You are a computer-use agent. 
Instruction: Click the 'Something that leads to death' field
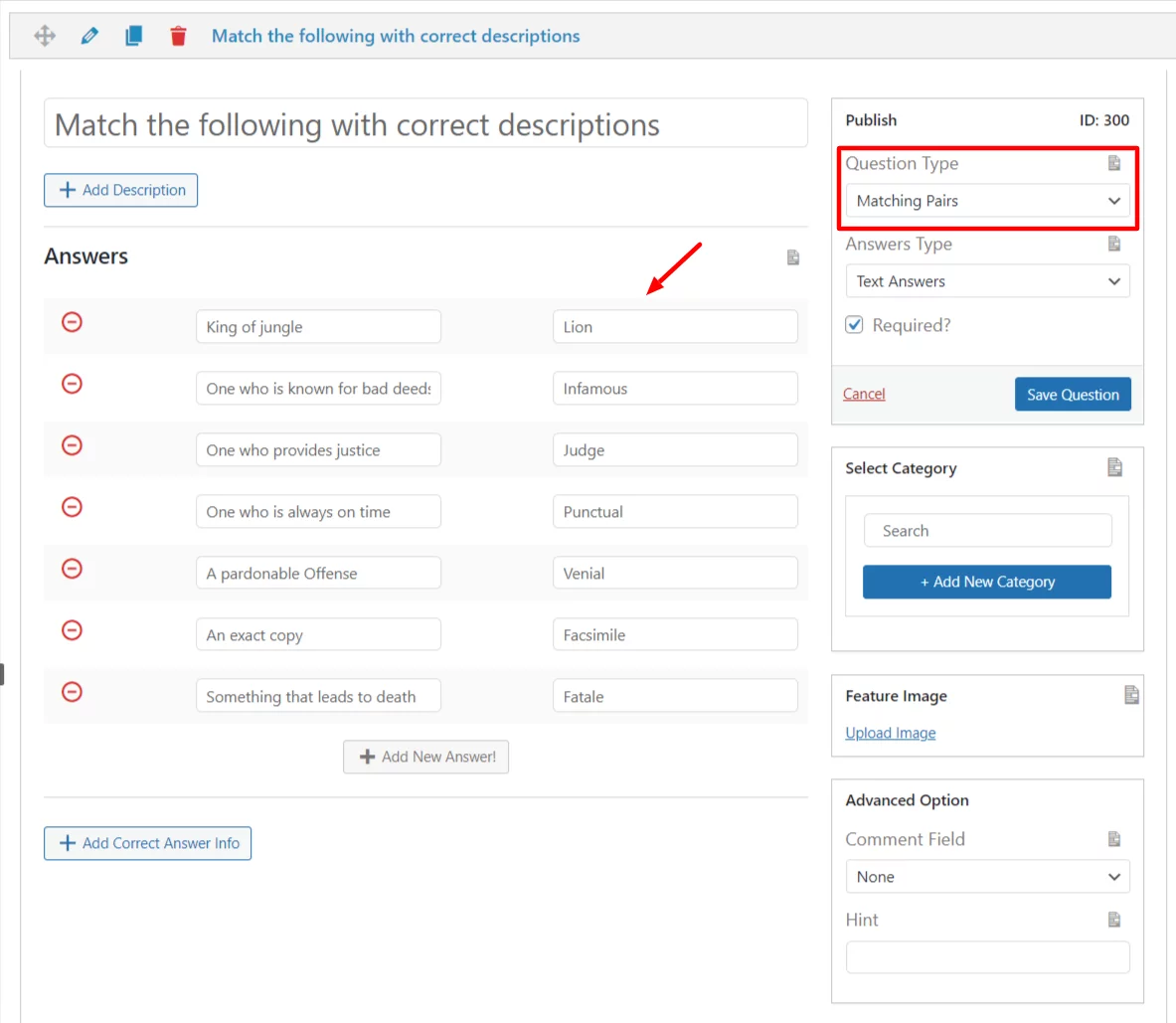(319, 696)
